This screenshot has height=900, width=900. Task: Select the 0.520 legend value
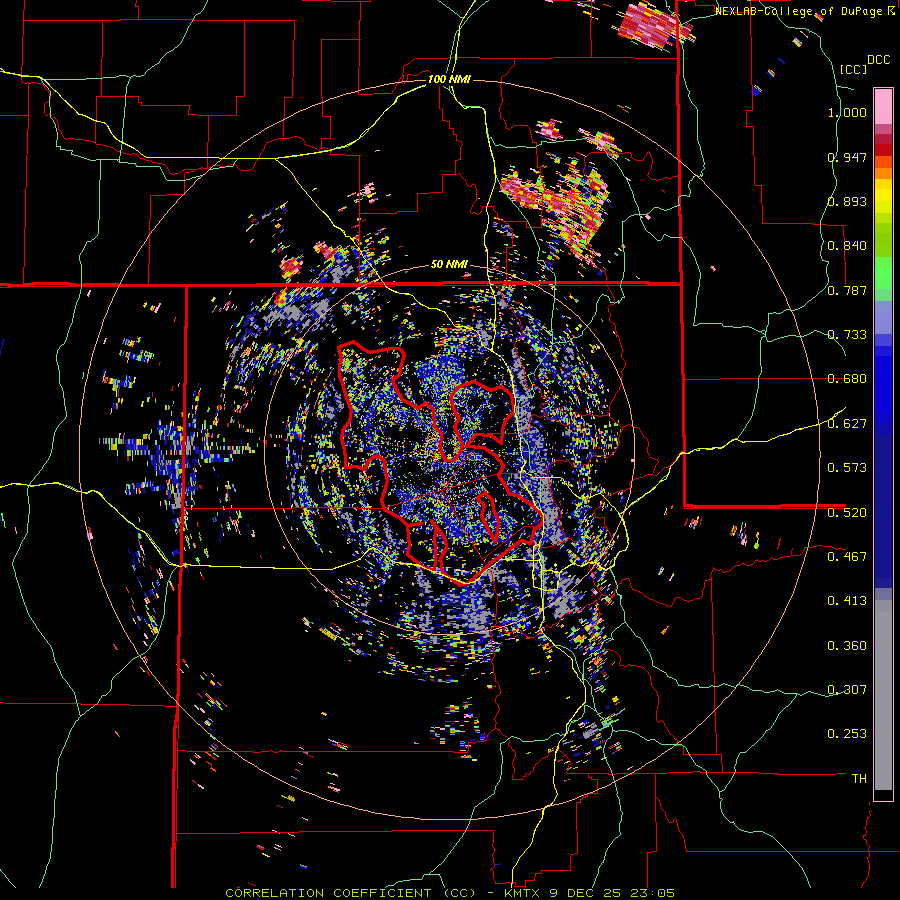pos(847,513)
